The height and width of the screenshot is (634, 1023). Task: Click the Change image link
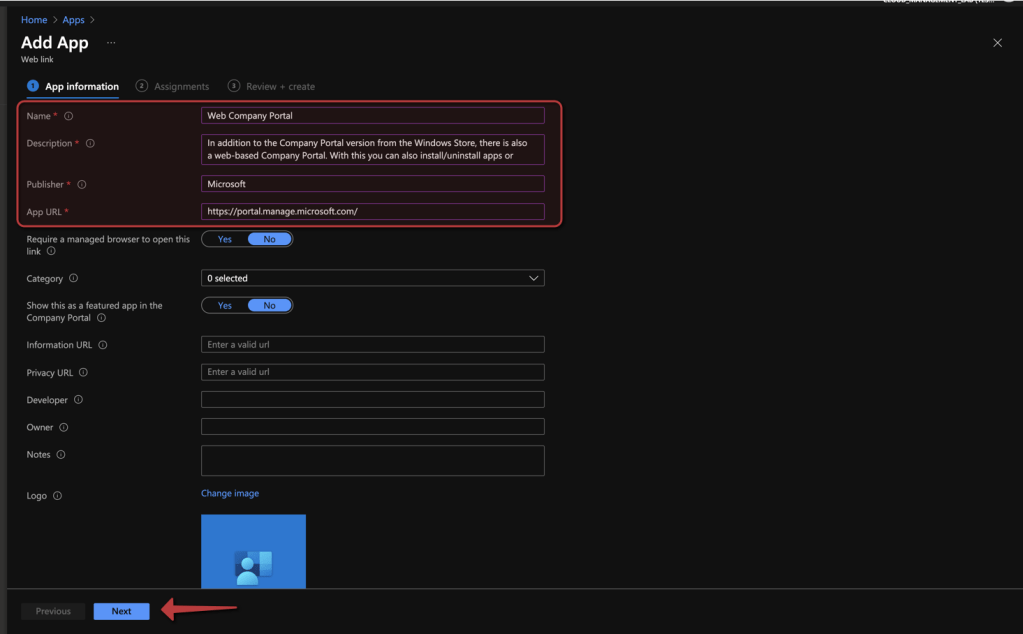tap(230, 493)
